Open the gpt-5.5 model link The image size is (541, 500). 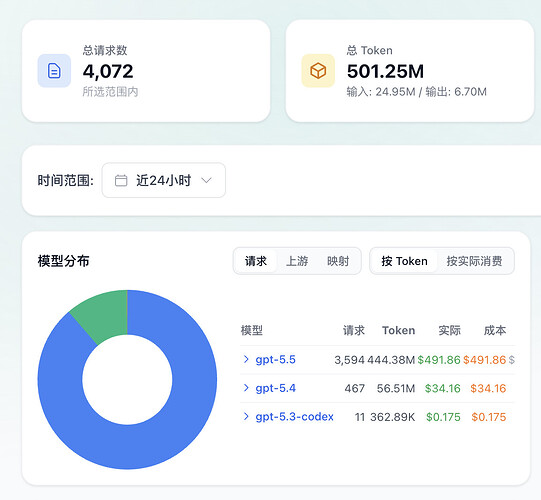pos(275,360)
